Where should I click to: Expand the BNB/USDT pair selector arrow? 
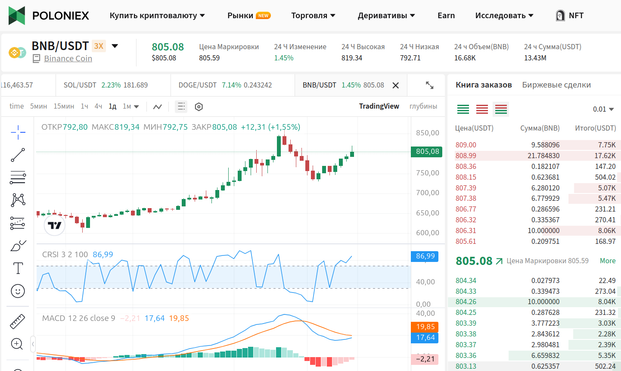click(115, 46)
